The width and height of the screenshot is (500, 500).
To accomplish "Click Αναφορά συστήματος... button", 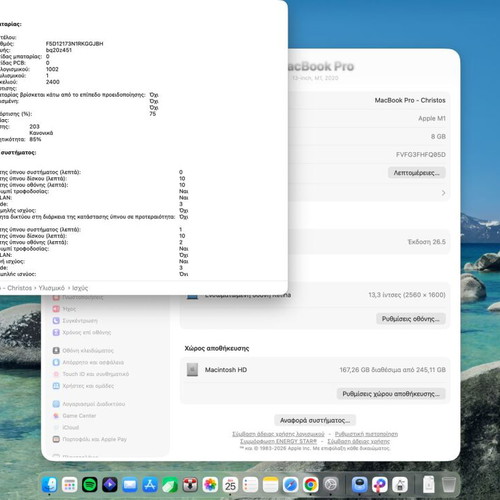I will (315, 420).
